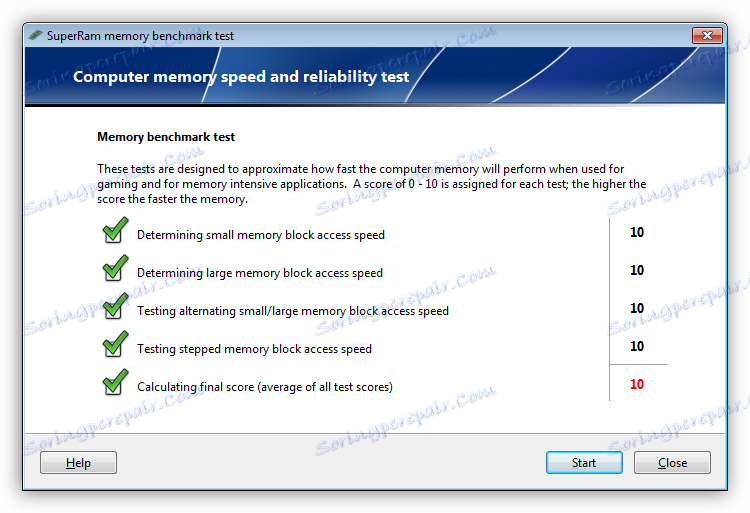
Task: Select 'Testing alternating small/large memory block' text
Action: tap(258, 311)
